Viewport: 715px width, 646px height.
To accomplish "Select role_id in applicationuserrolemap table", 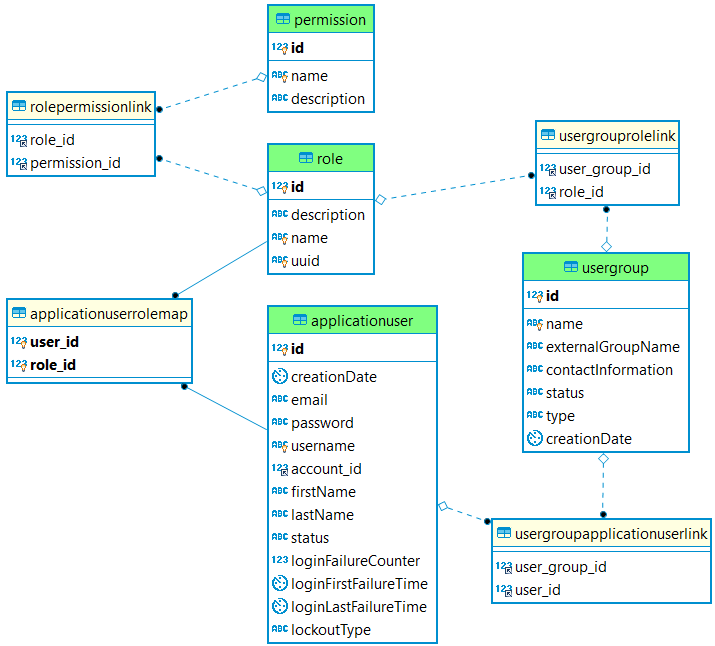I will point(99,365).
